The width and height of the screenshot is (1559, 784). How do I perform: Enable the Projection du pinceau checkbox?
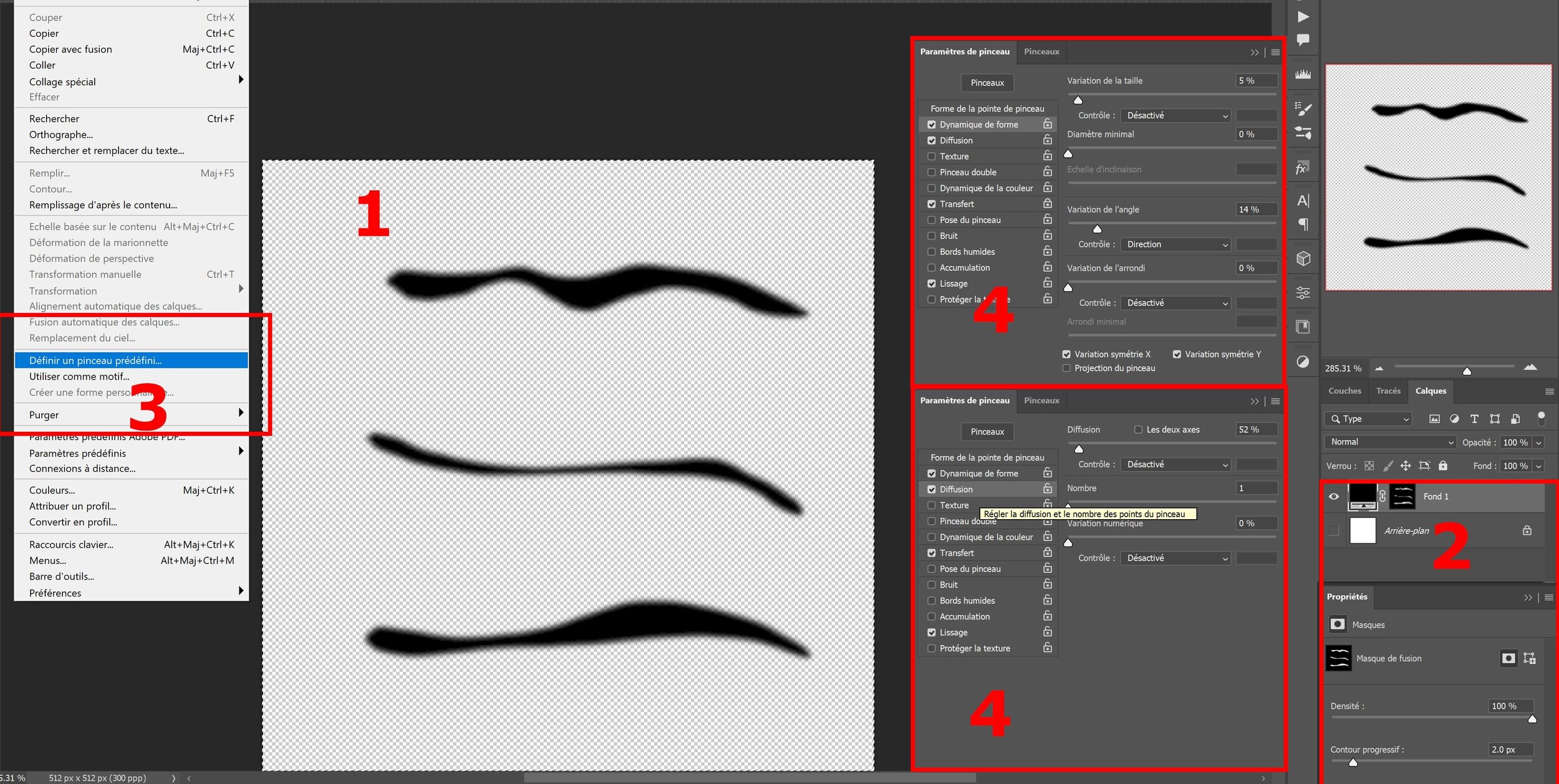(x=1066, y=368)
